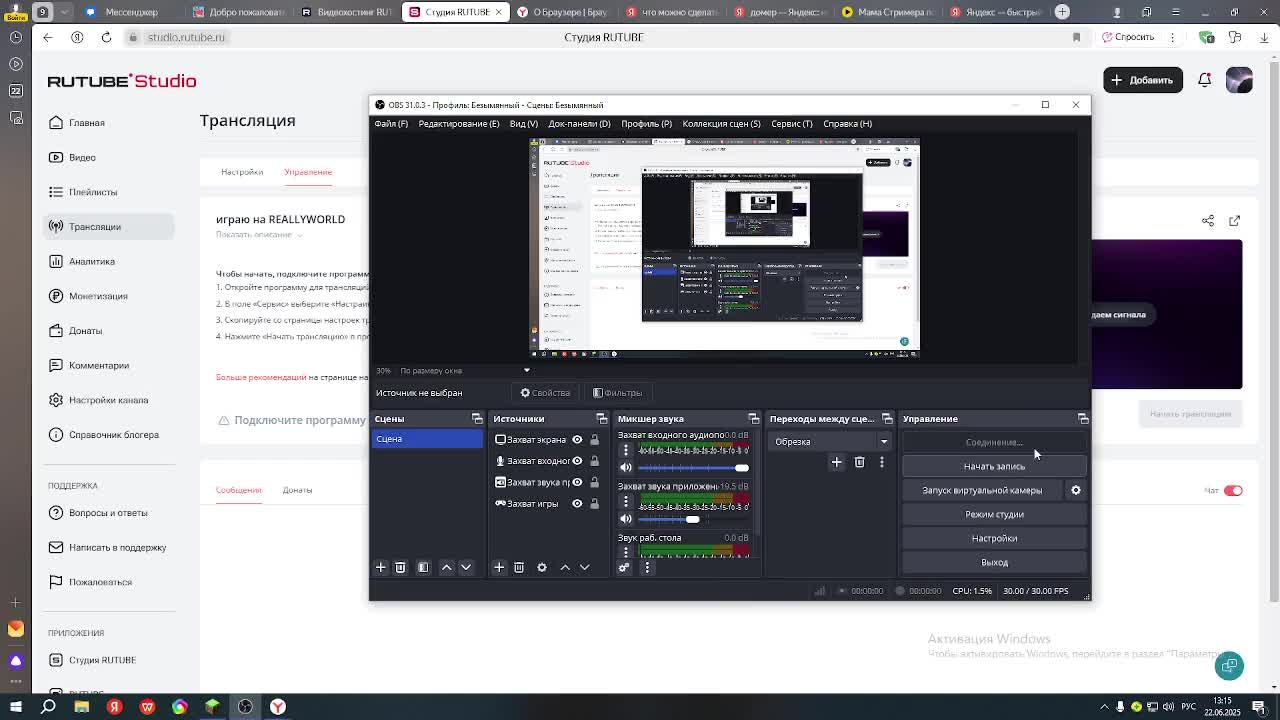Add a new scene in OBS Scenes panel
Image resolution: width=1280 pixels, height=720 pixels.
[x=381, y=567]
